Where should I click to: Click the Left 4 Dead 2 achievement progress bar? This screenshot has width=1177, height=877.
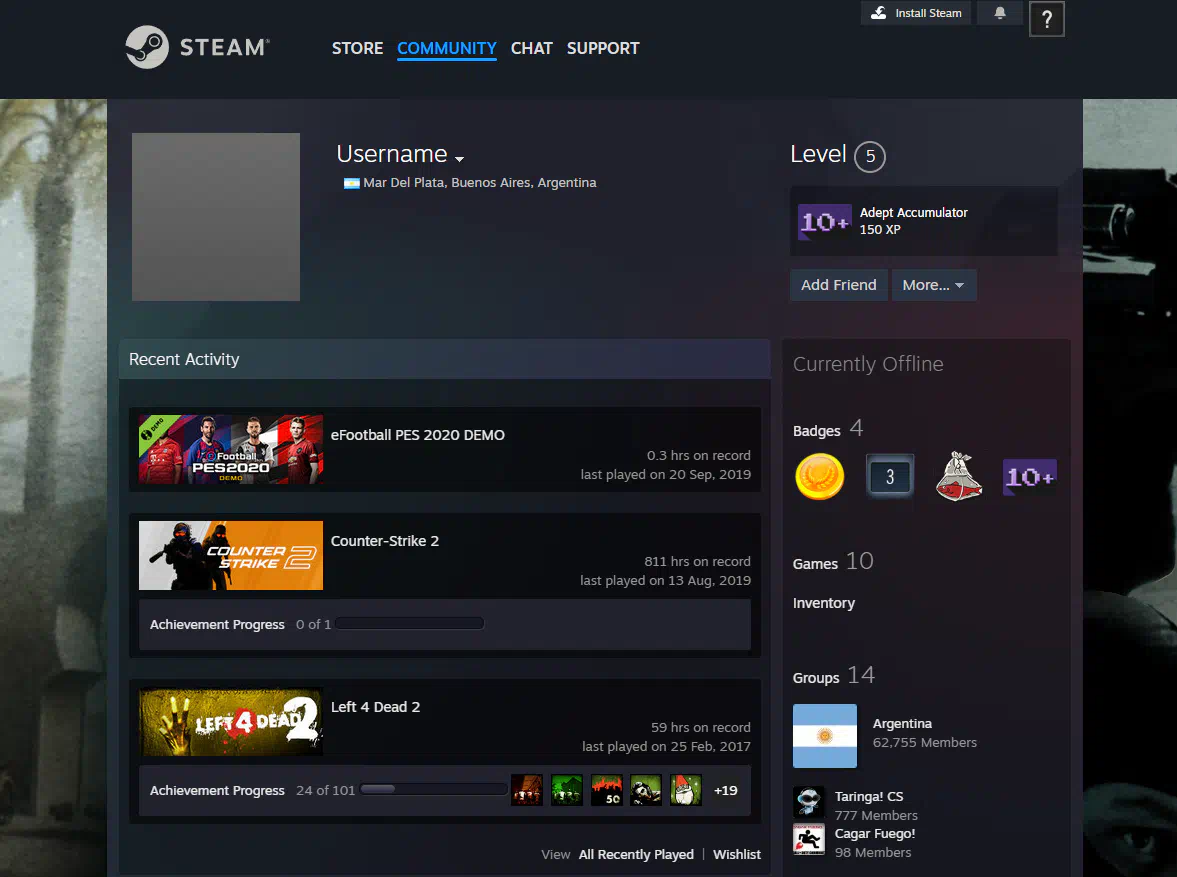click(434, 789)
